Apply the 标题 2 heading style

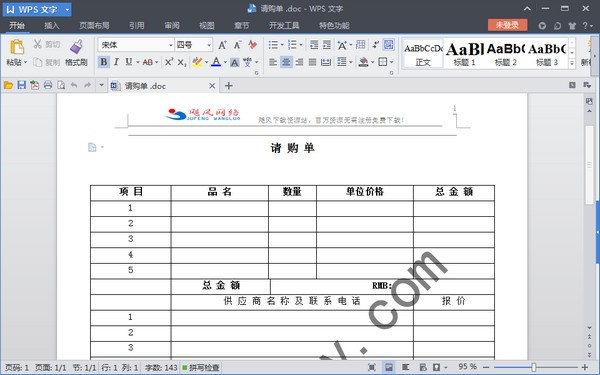click(x=506, y=54)
